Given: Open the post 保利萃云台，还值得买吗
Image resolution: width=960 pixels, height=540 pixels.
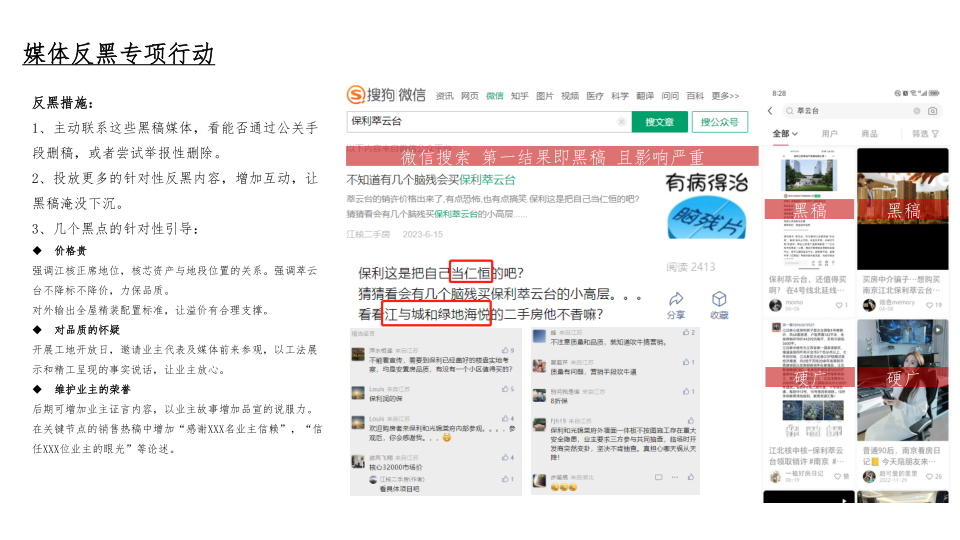Looking at the screenshot, I should click(x=808, y=285).
